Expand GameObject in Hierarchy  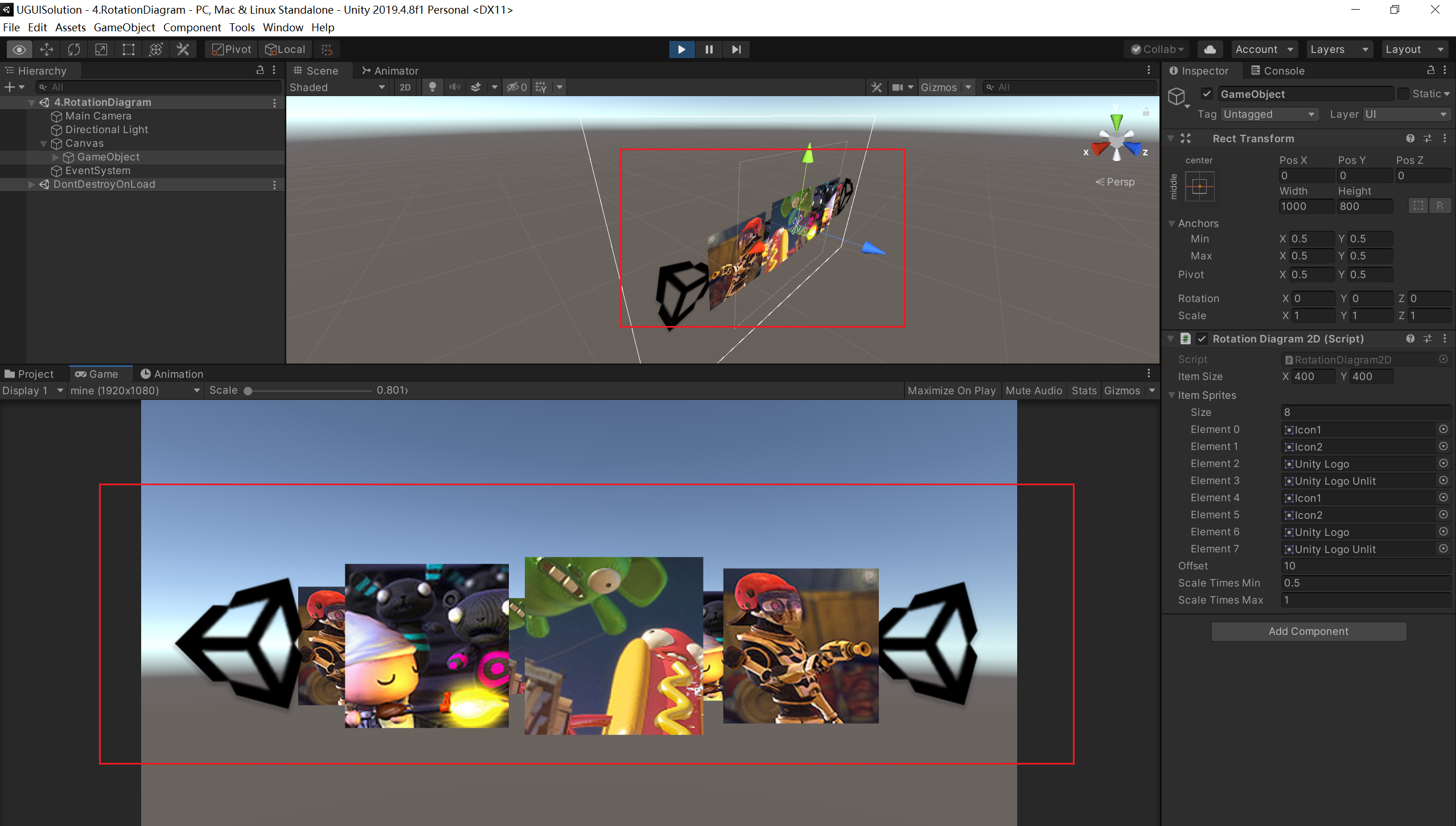click(x=55, y=157)
